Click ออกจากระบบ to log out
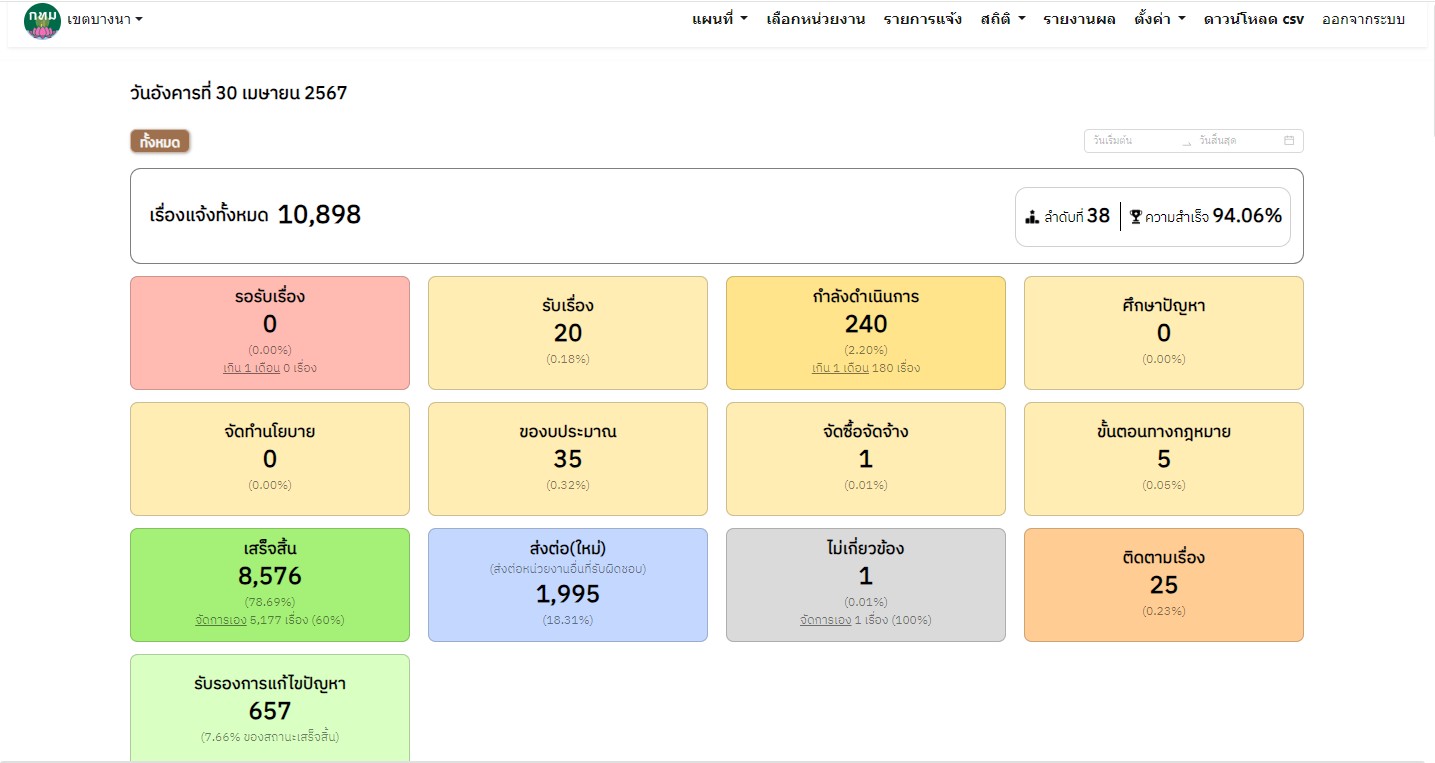Image resolution: width=1435 pixels, height=763 pixels. coord(1363,19)
